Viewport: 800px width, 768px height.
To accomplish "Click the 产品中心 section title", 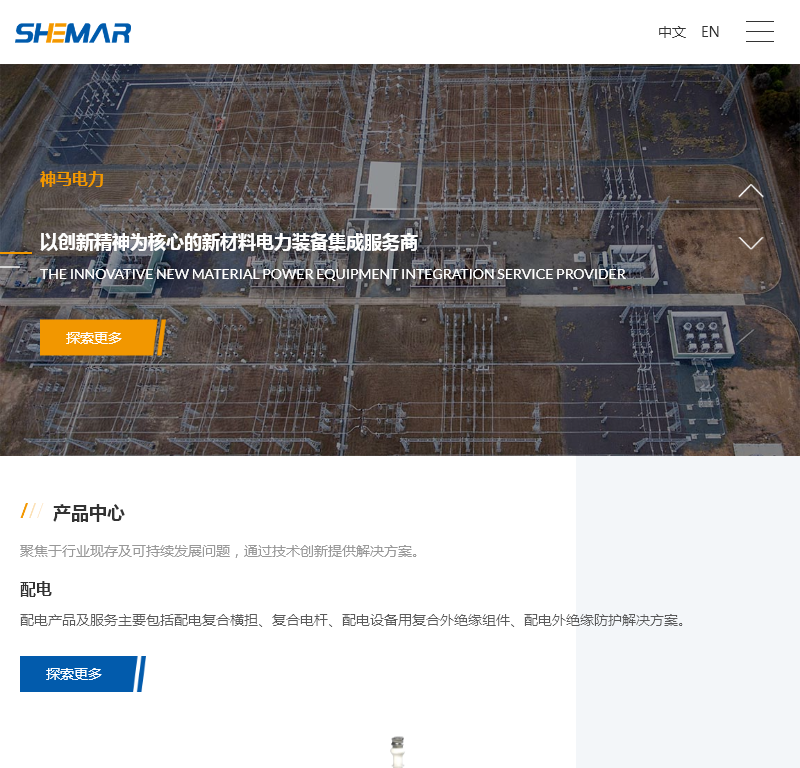I will tap(88, 512).
